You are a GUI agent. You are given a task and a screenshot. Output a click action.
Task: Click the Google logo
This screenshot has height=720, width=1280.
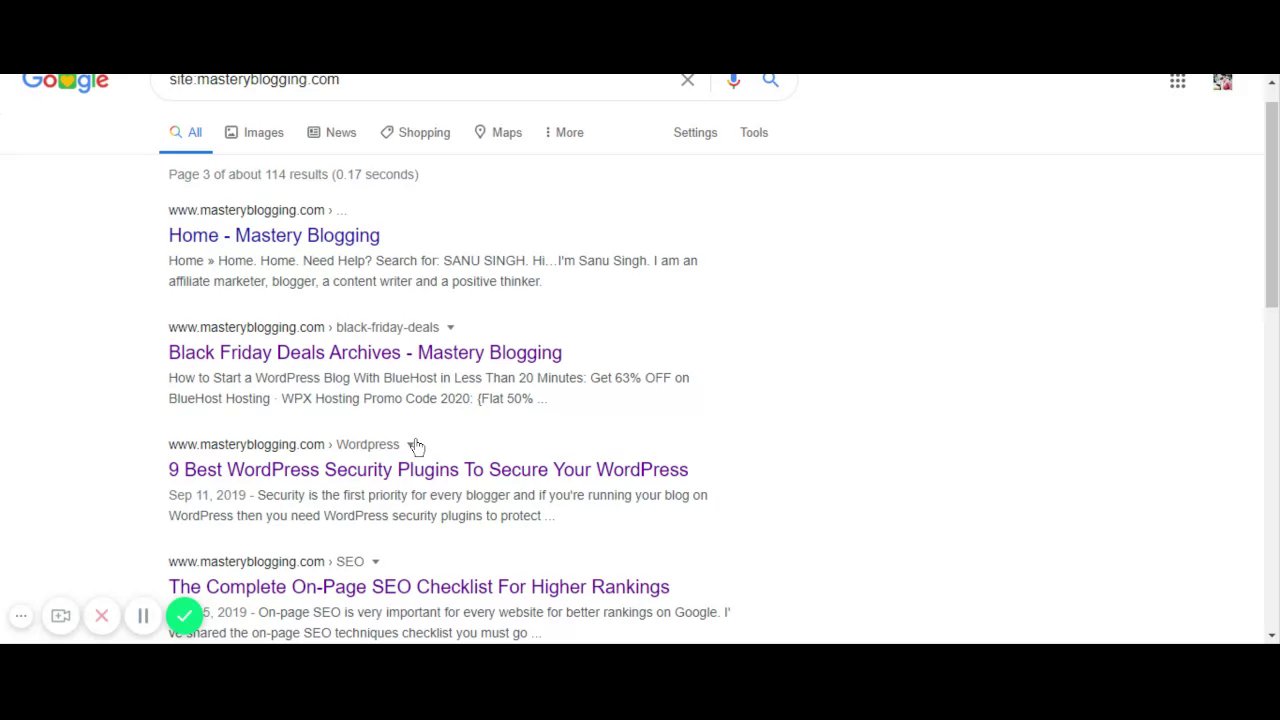(65, 83)
